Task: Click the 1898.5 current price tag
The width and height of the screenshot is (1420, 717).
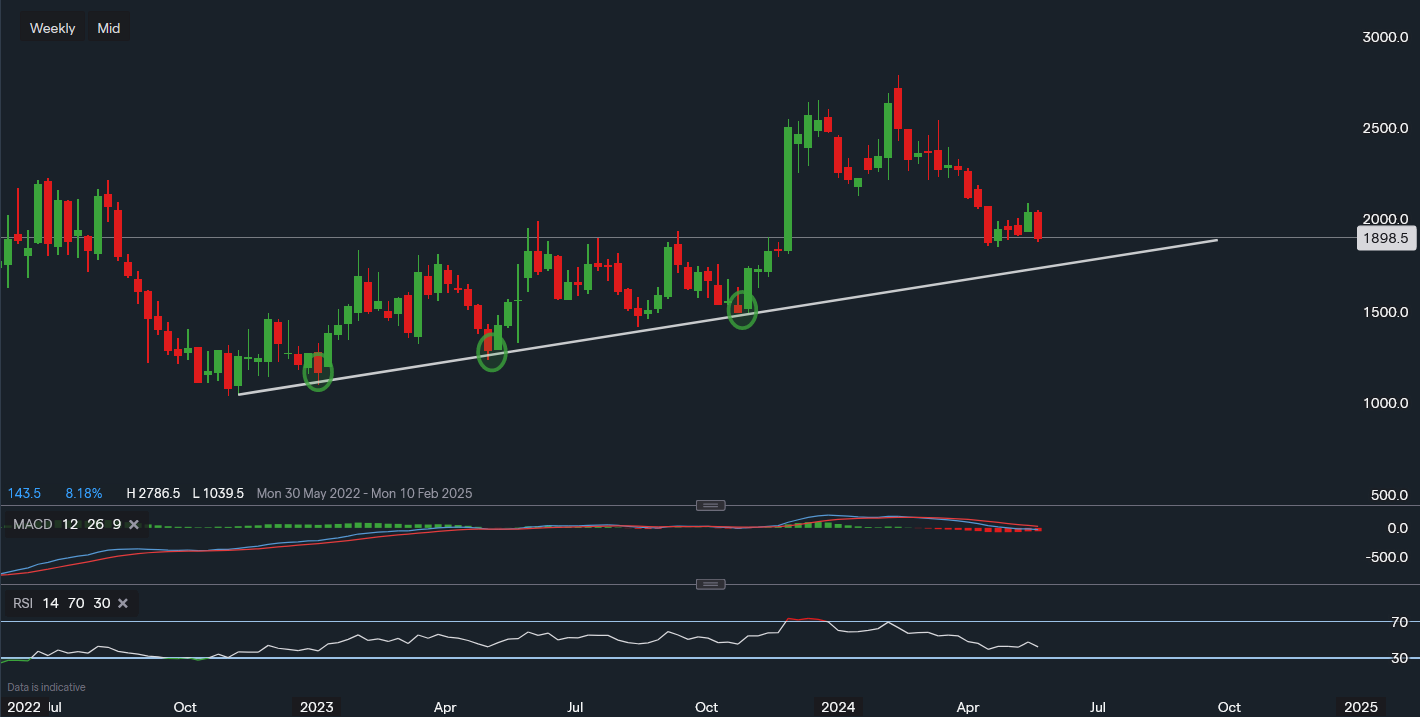Action: [x=1384, y=238]
